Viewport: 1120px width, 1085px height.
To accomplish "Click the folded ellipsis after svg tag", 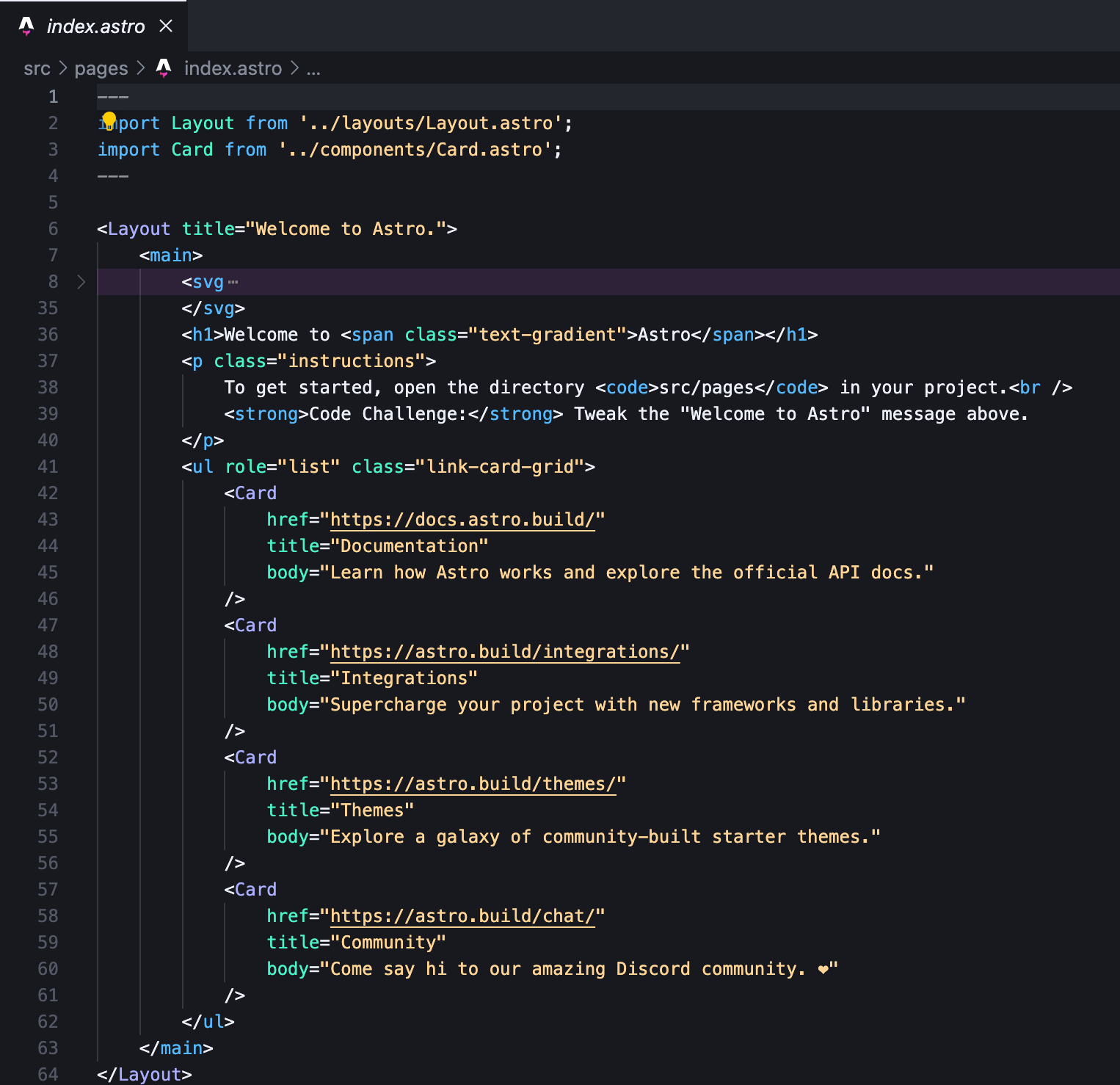I will tap(233, 282).
